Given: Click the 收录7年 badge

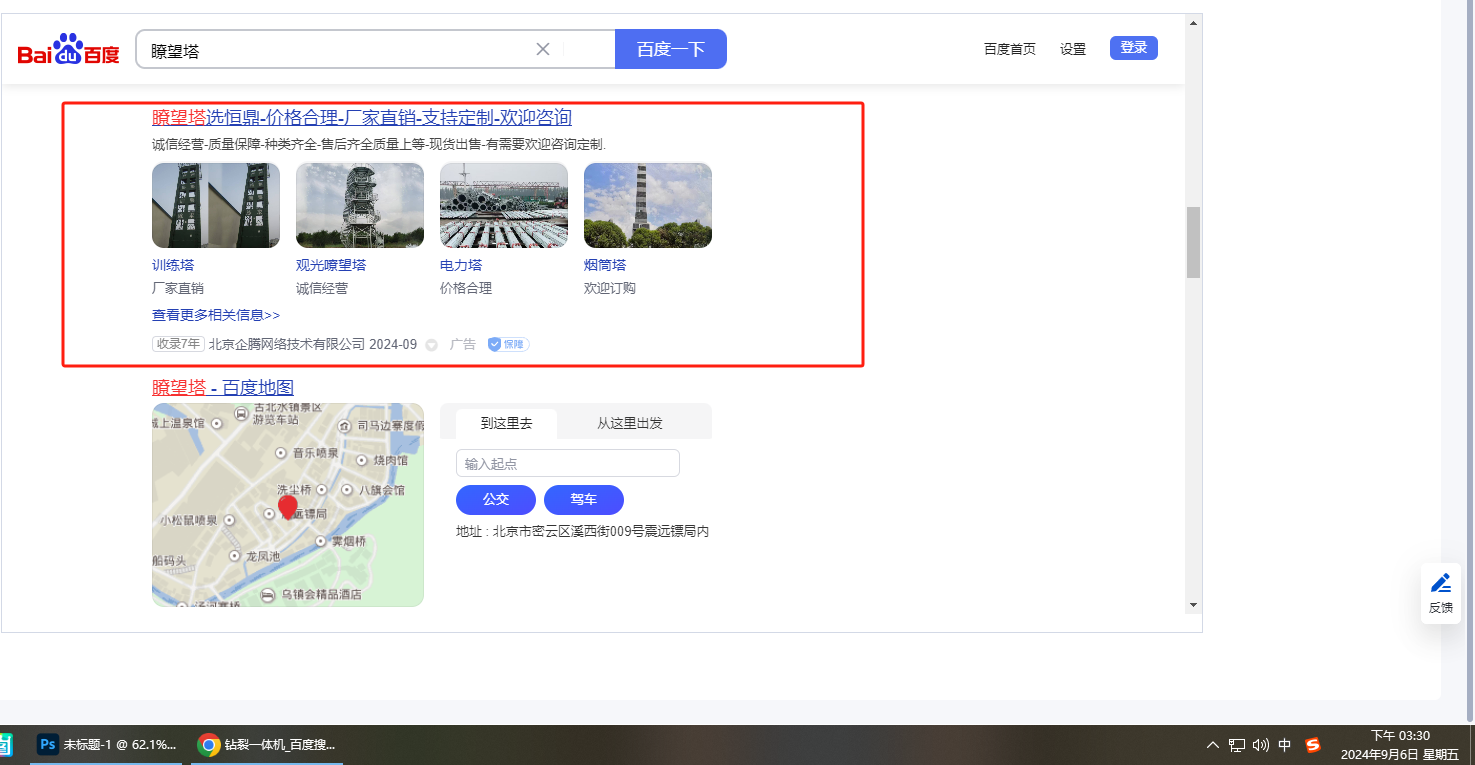Looking at the screenshot, I should (179, 344).
